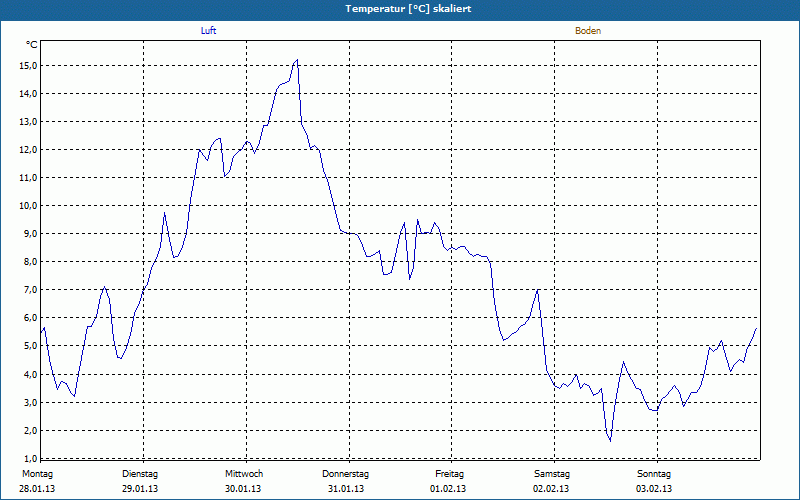This screenshot has width=800, height=500.
Task: Click the lowest curve dip on Samstag
Action: tap(610, 440)
